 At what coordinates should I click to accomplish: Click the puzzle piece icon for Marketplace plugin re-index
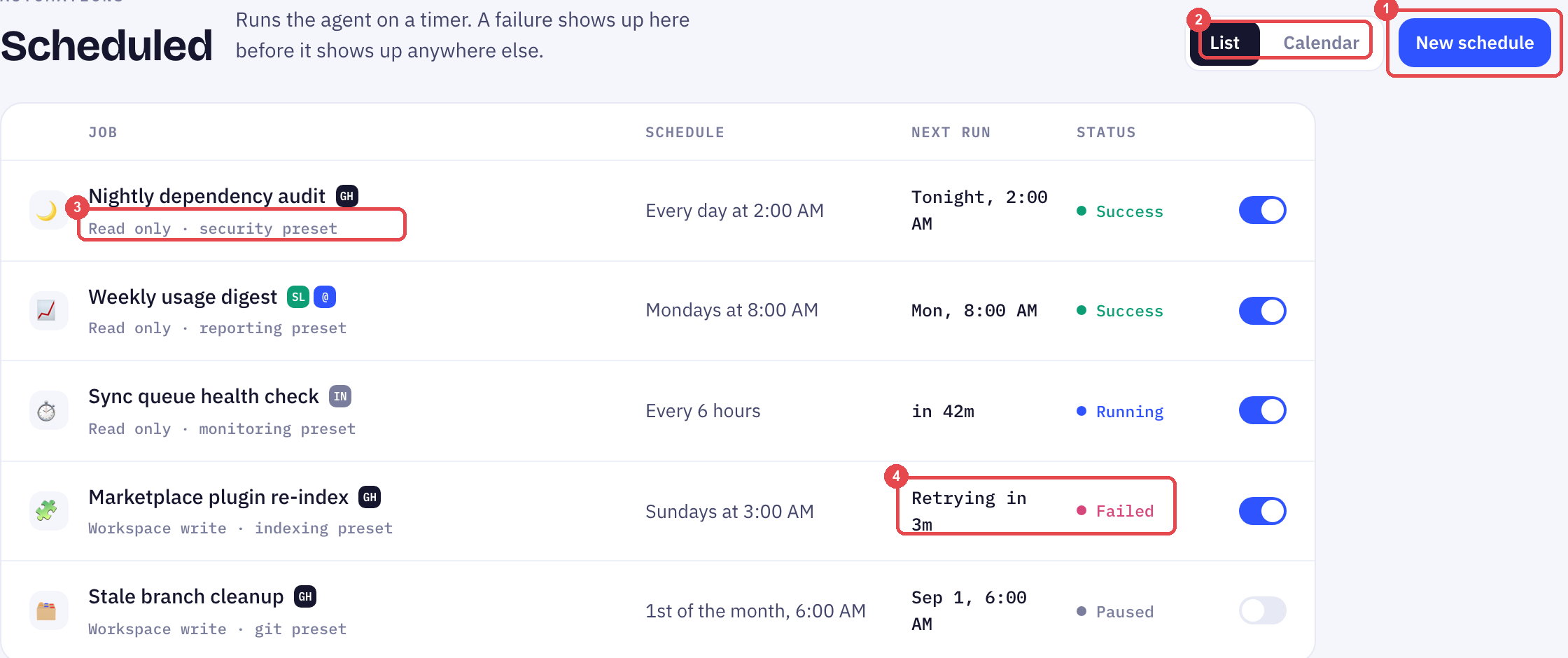point(48,510)
